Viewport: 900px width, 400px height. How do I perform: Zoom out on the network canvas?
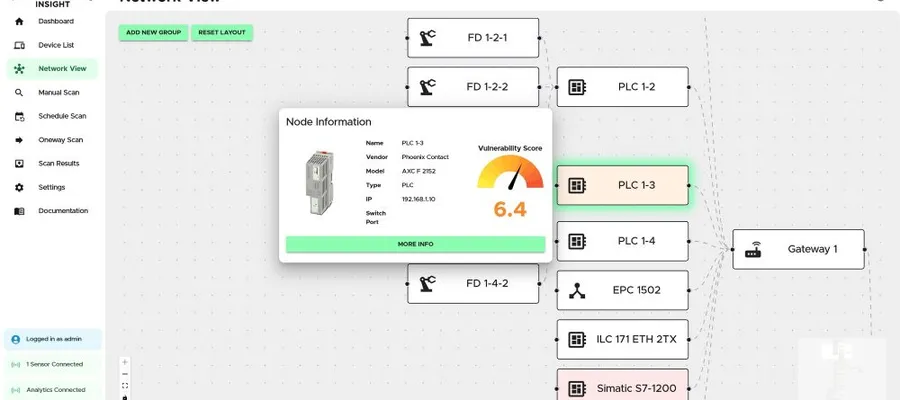[125, 374]
